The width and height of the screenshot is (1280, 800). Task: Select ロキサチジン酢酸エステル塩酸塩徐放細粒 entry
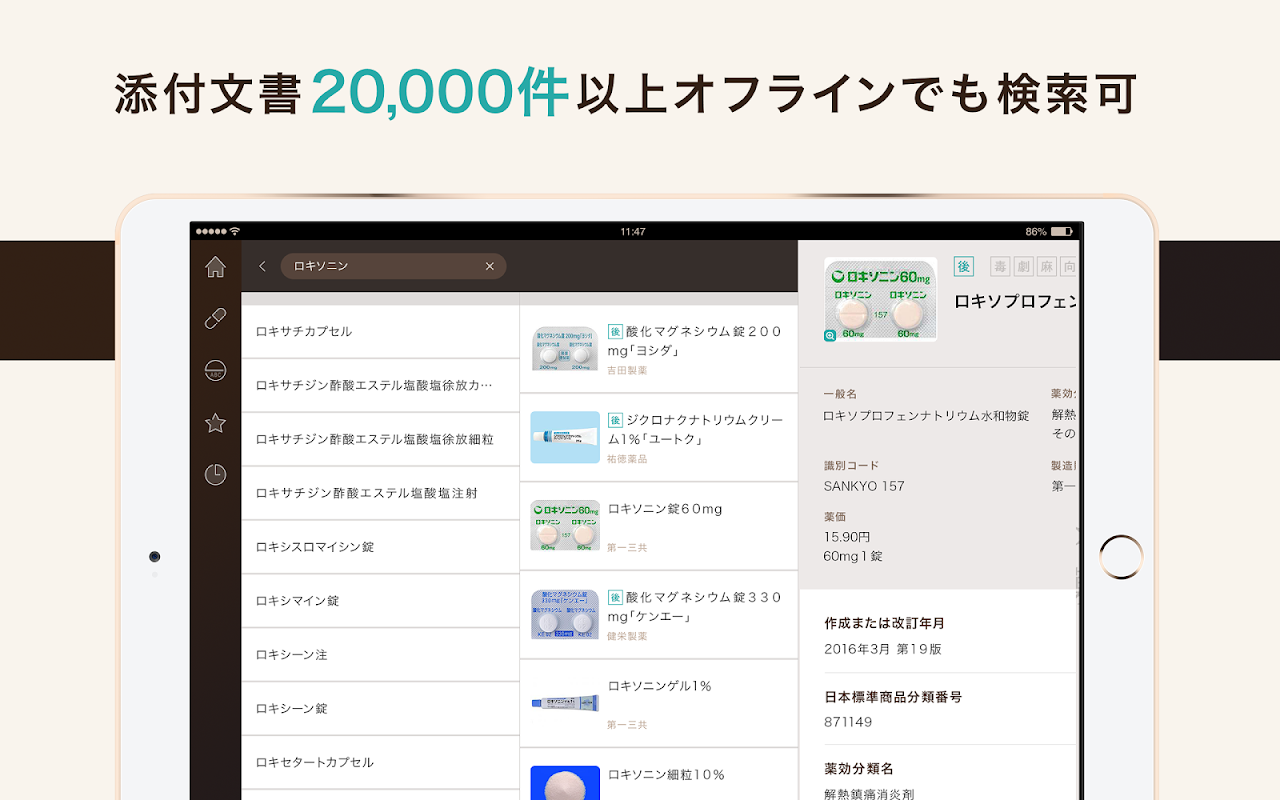tap(380, 440)
